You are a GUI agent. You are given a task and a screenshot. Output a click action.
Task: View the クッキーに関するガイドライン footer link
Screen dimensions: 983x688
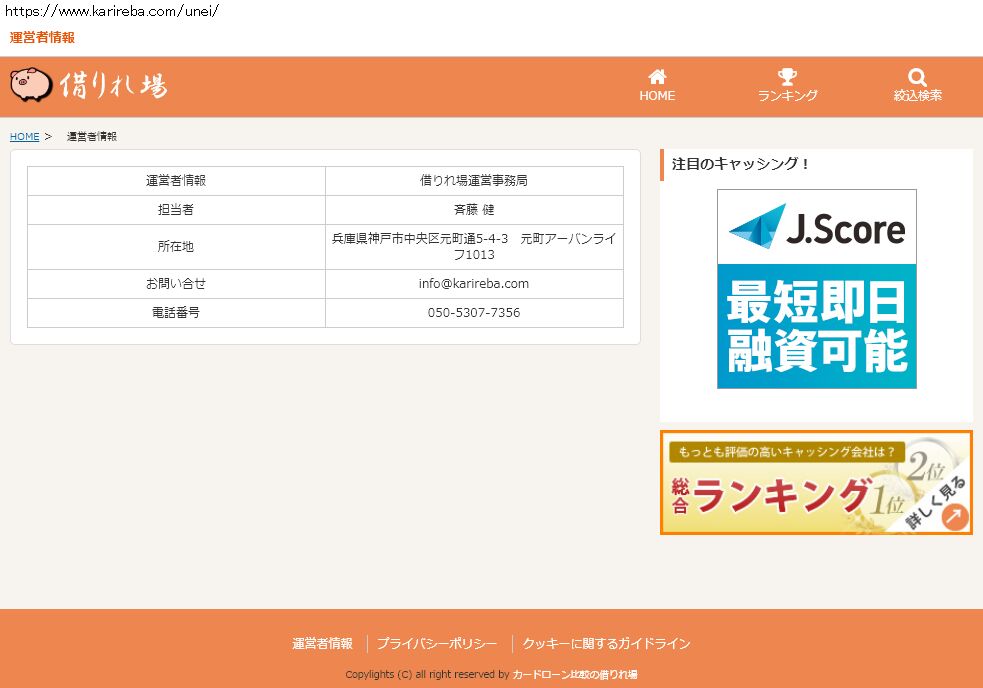(606, 644)
